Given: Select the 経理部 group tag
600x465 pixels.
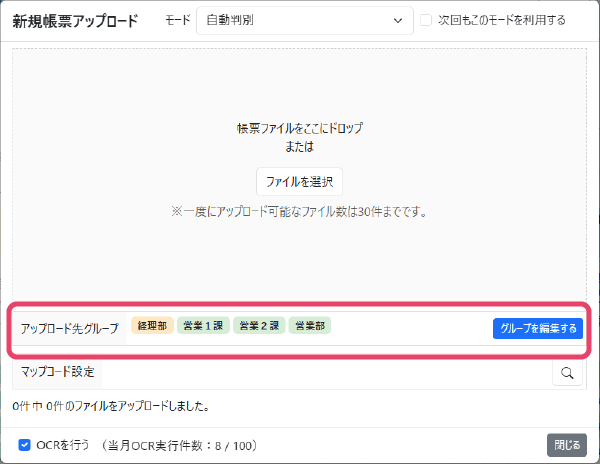Looking at the screenshot, I should click(153, 326).
